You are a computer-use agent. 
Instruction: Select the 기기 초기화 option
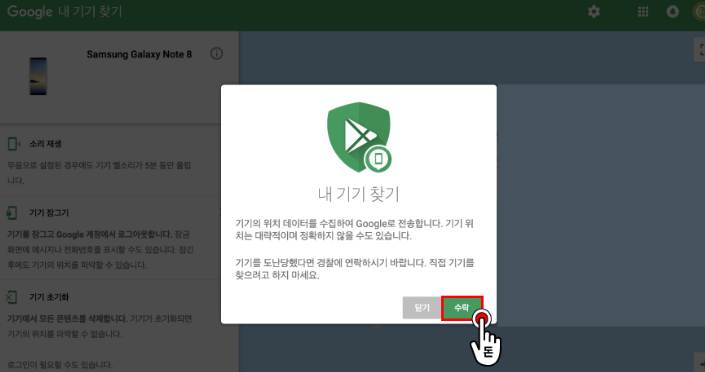(49, 297)
